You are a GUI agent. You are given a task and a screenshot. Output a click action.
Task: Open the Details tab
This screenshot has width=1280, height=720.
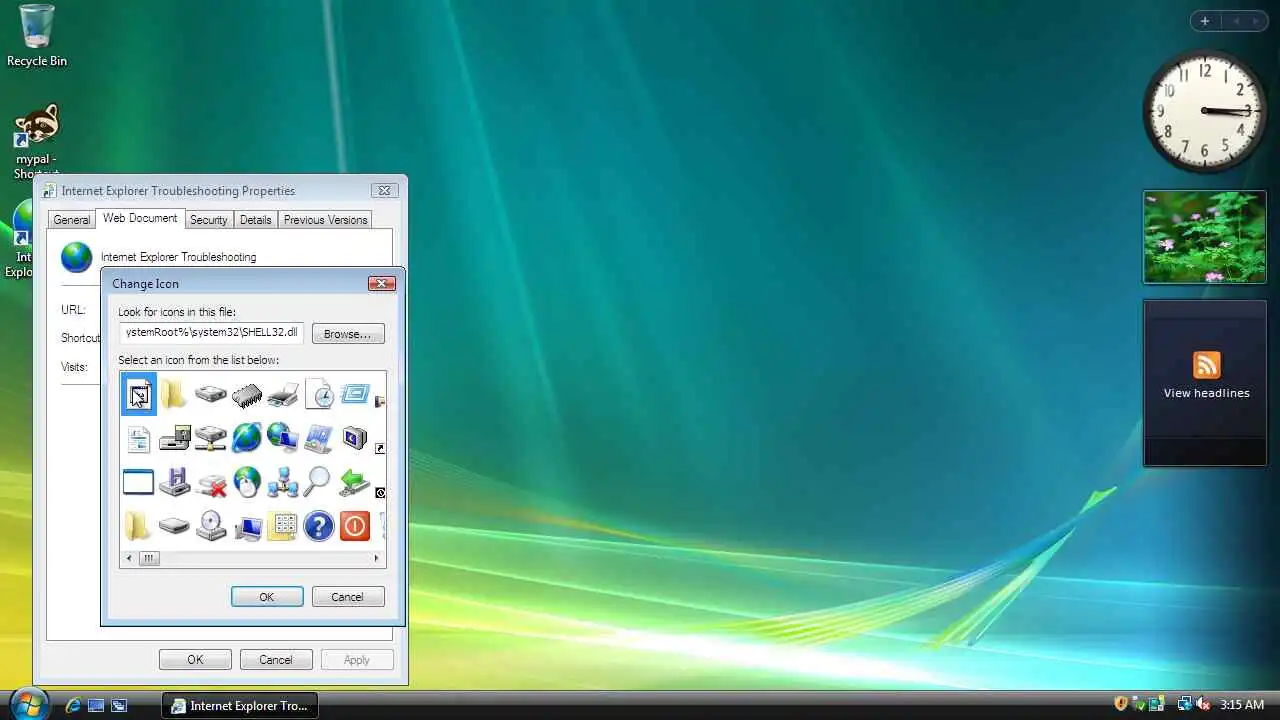[256, 220]
